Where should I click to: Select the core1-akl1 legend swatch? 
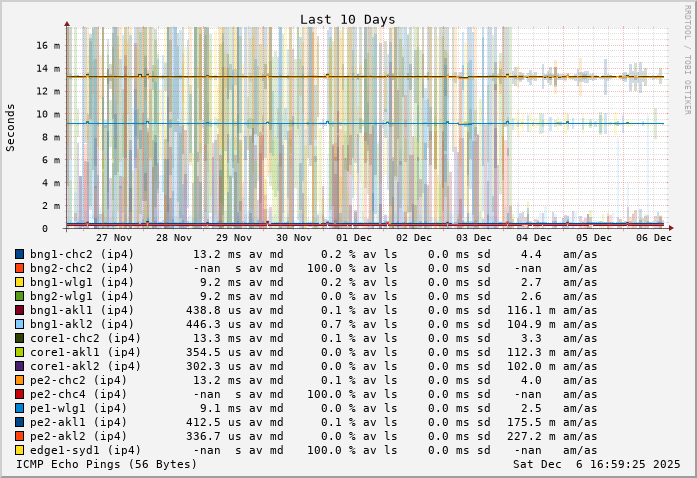[19, 352]
